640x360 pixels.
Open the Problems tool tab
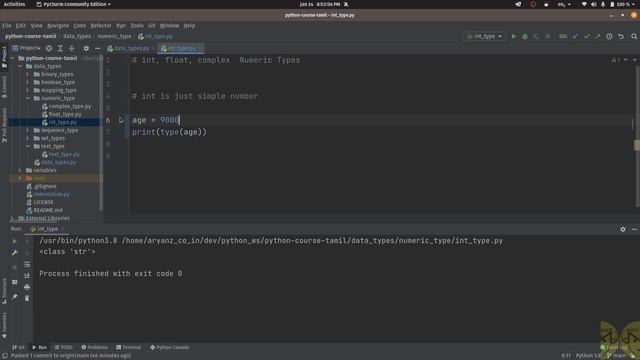[94, 347]
